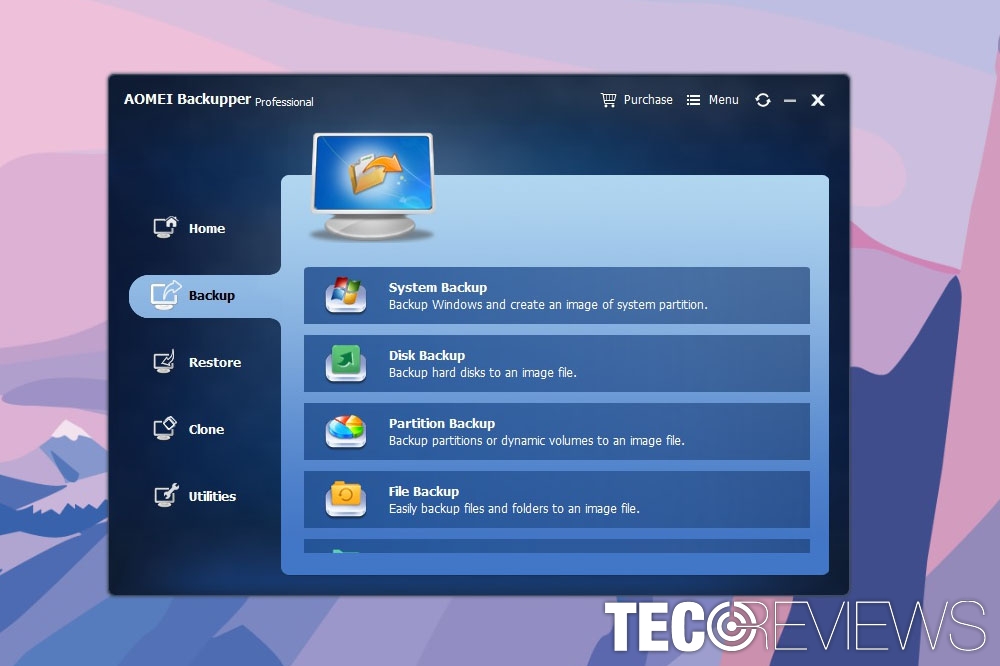1000x666 pixels.
Task: Click the Menu list icon
Action: [693, 100]
